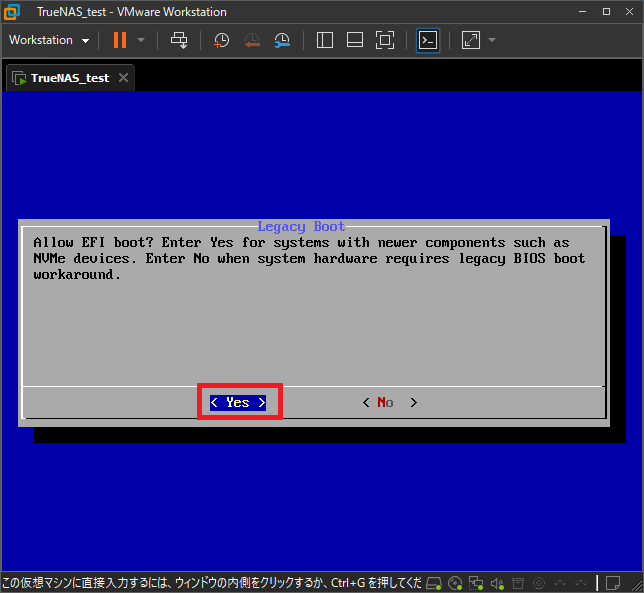The image size is (644, 593).
Task: Toggle the thumbnail bar view
Action: (355, 40)
